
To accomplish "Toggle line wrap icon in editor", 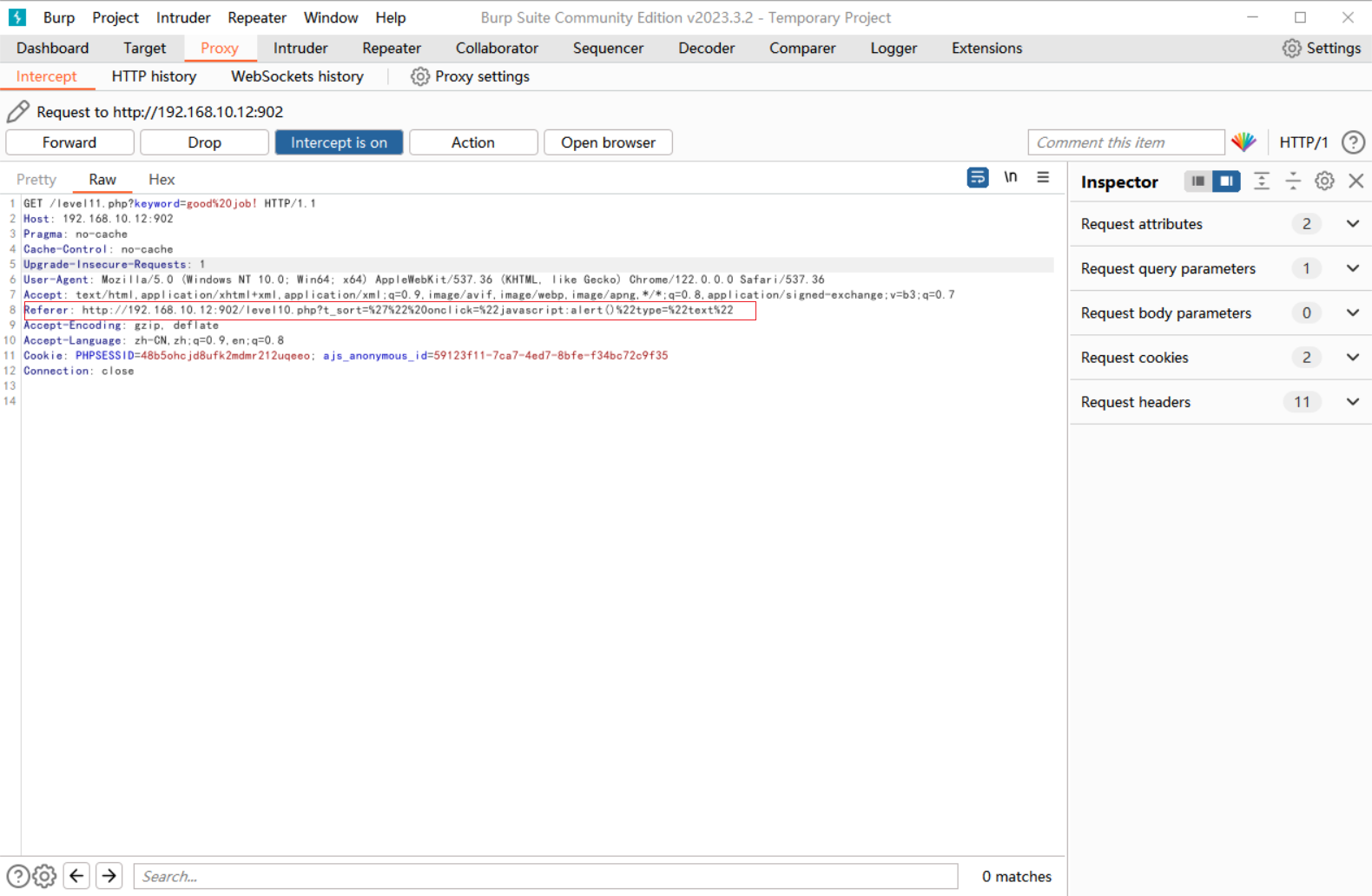I will (978, 177).
